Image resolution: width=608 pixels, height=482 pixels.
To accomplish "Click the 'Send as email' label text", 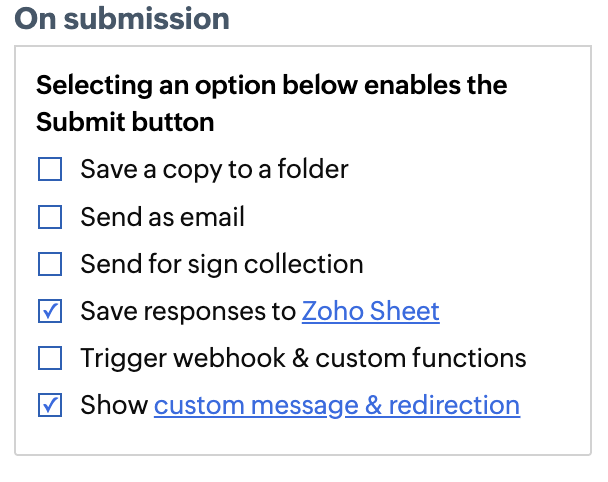I will [162, 217].
